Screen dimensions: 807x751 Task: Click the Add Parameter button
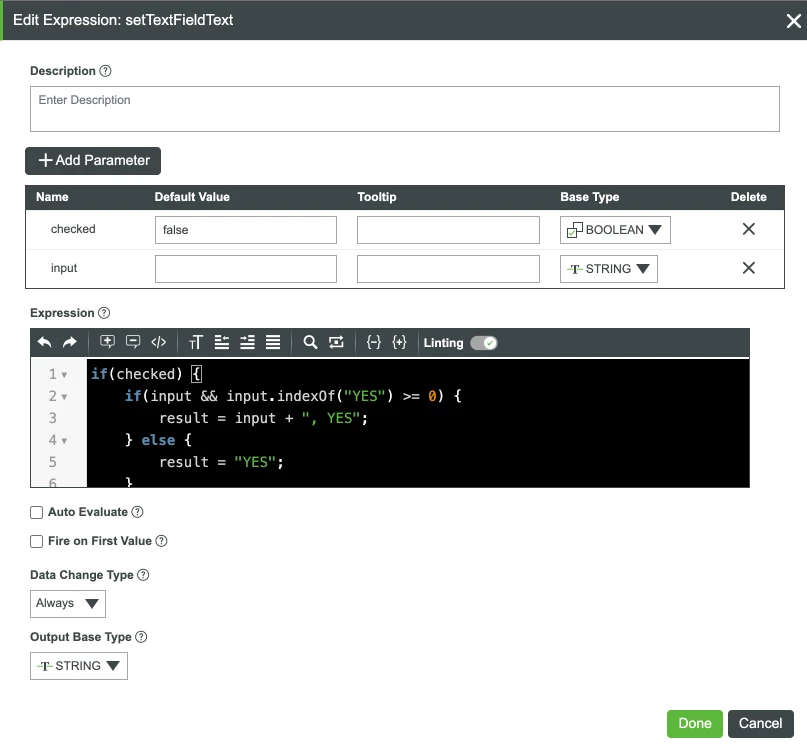coord(93,161)
